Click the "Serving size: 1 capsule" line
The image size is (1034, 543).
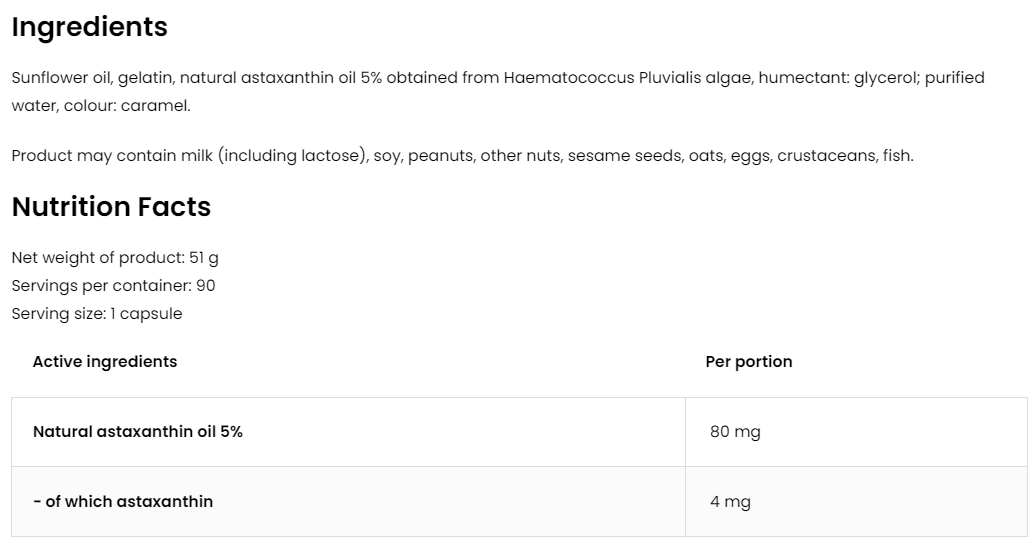[x=97, y=314]
